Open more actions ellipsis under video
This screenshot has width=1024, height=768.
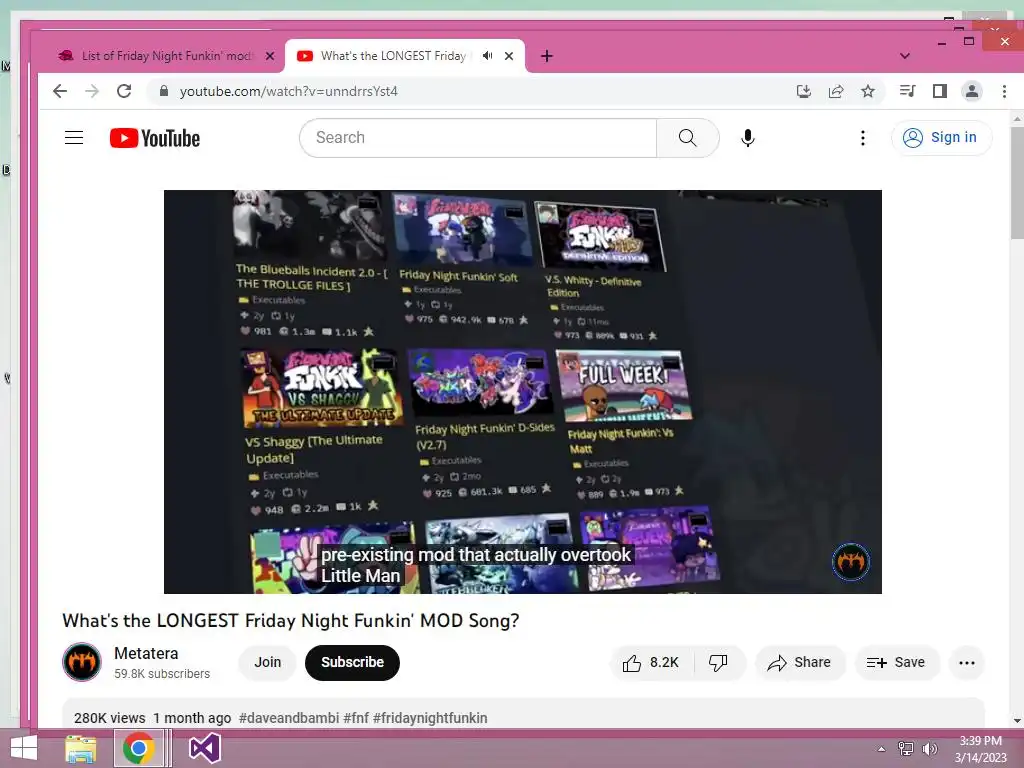[x=967, y=663]
